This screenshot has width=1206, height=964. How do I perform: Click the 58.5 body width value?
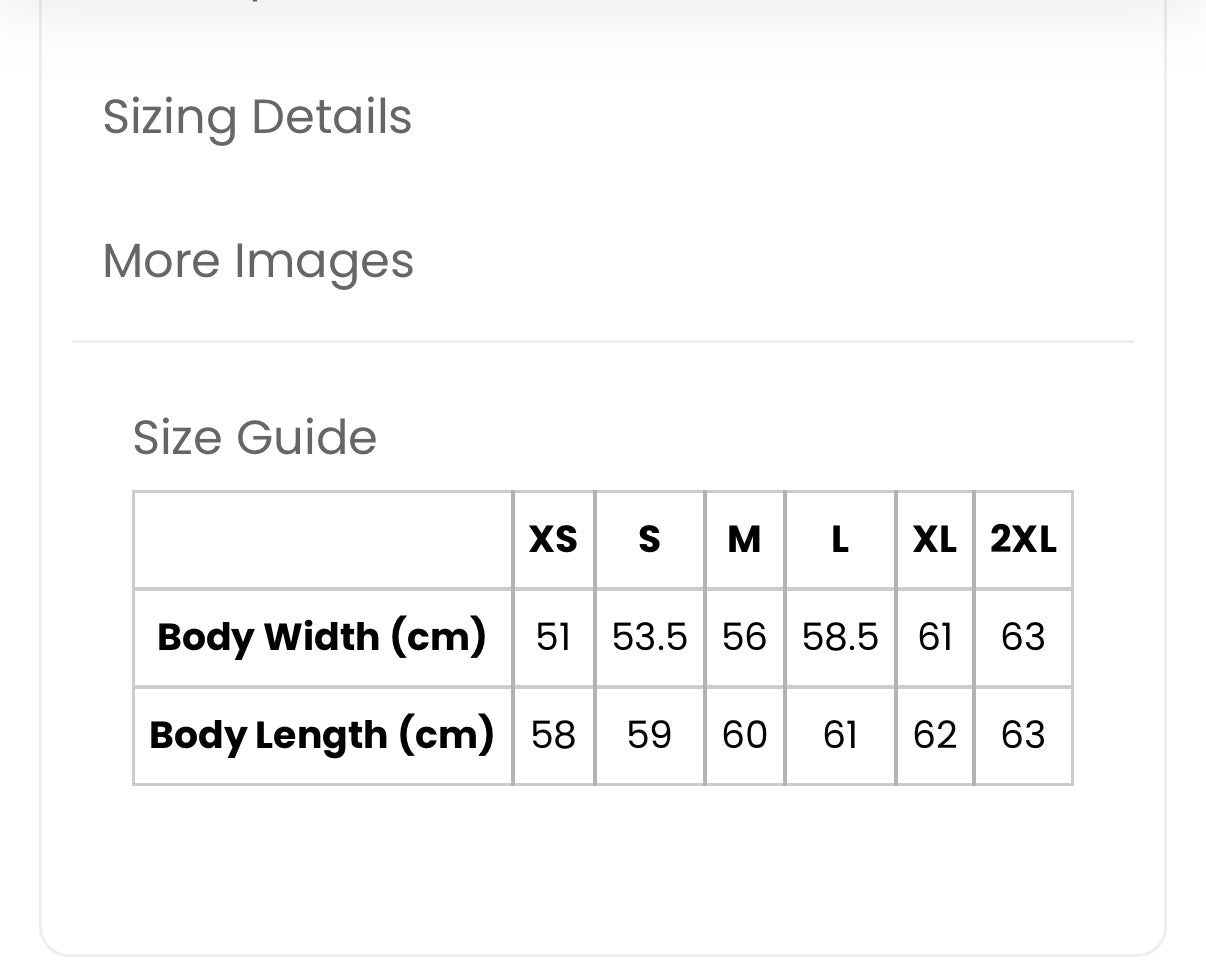point(840,637)
